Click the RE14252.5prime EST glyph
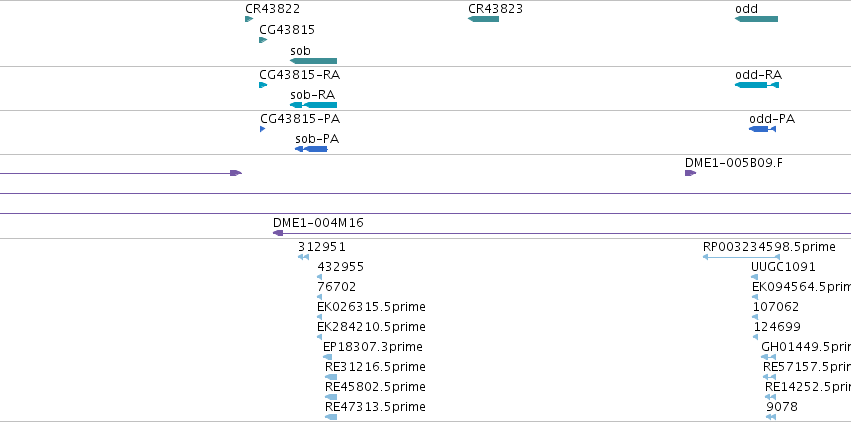 [770, 397]
